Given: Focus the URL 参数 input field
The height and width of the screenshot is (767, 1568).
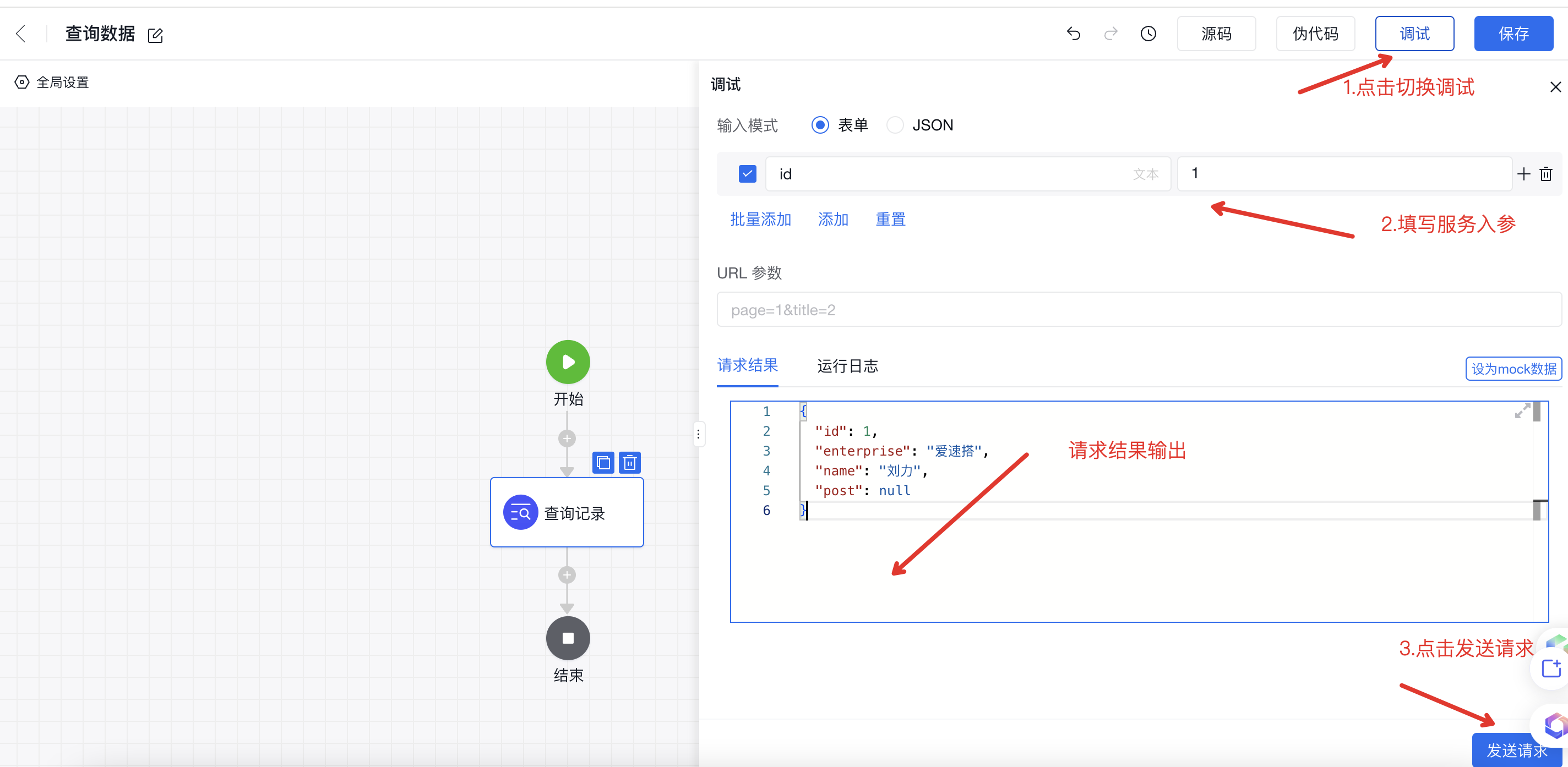Looking at the screenshot, I should tap(1139, 310).
